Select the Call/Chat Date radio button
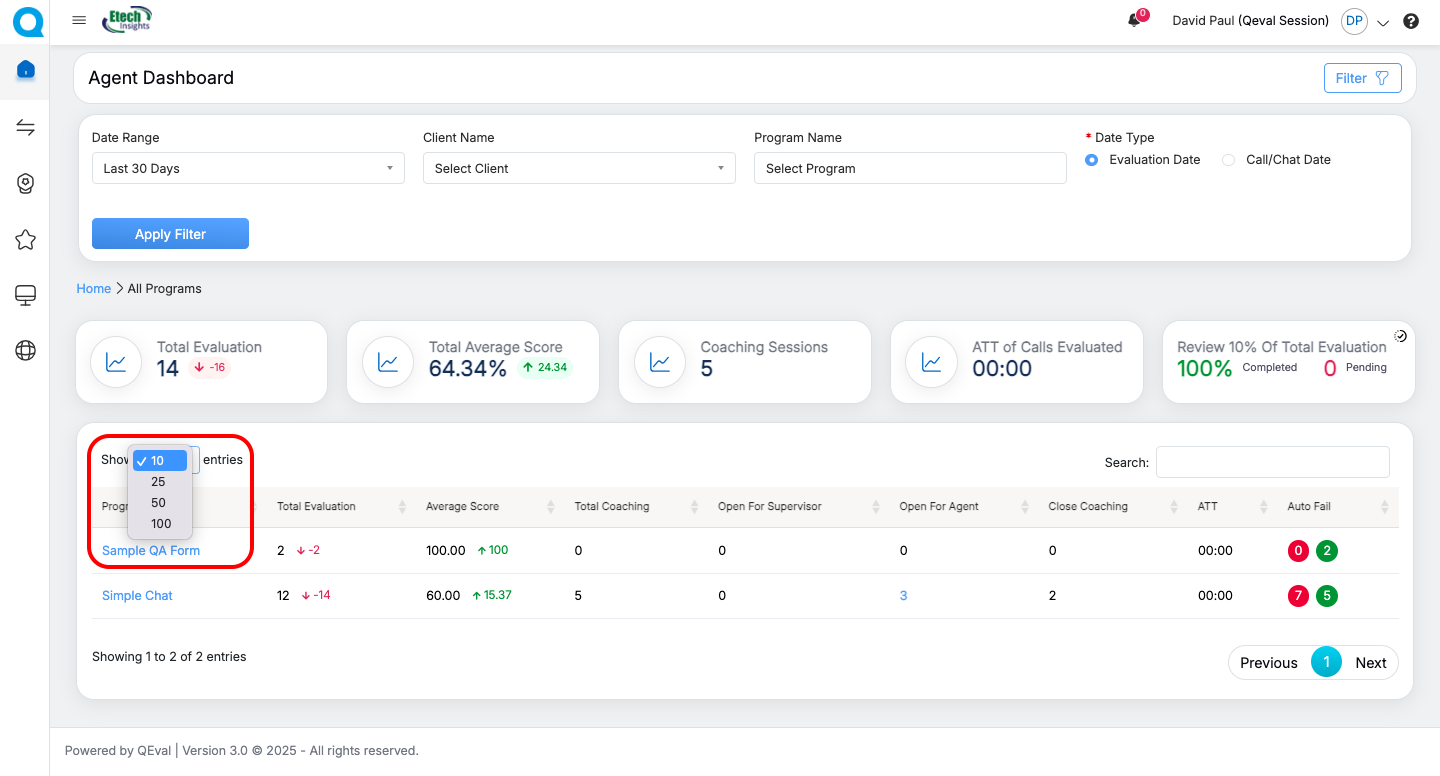 click(1229, 160)
